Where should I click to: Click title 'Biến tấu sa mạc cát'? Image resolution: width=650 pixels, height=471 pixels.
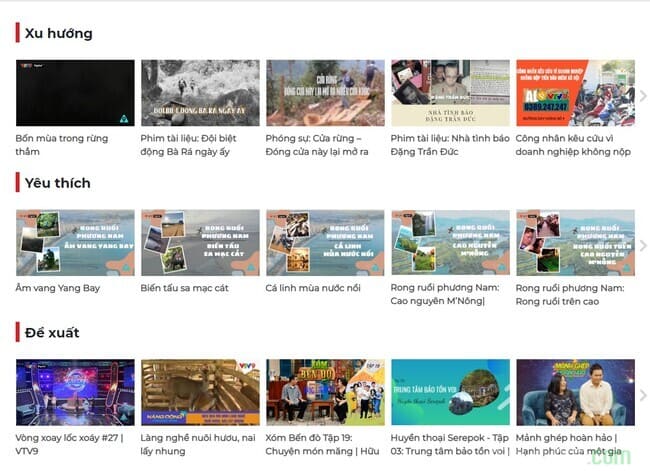point(184,288)
